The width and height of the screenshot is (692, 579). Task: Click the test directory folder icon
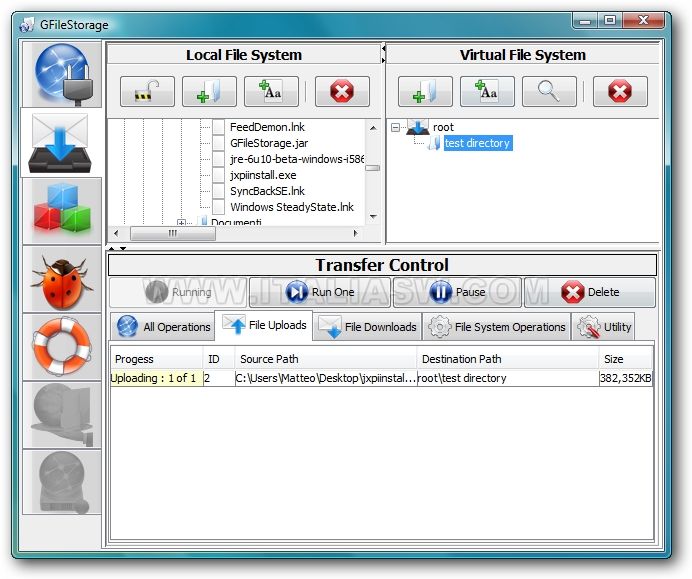point(434,143)
